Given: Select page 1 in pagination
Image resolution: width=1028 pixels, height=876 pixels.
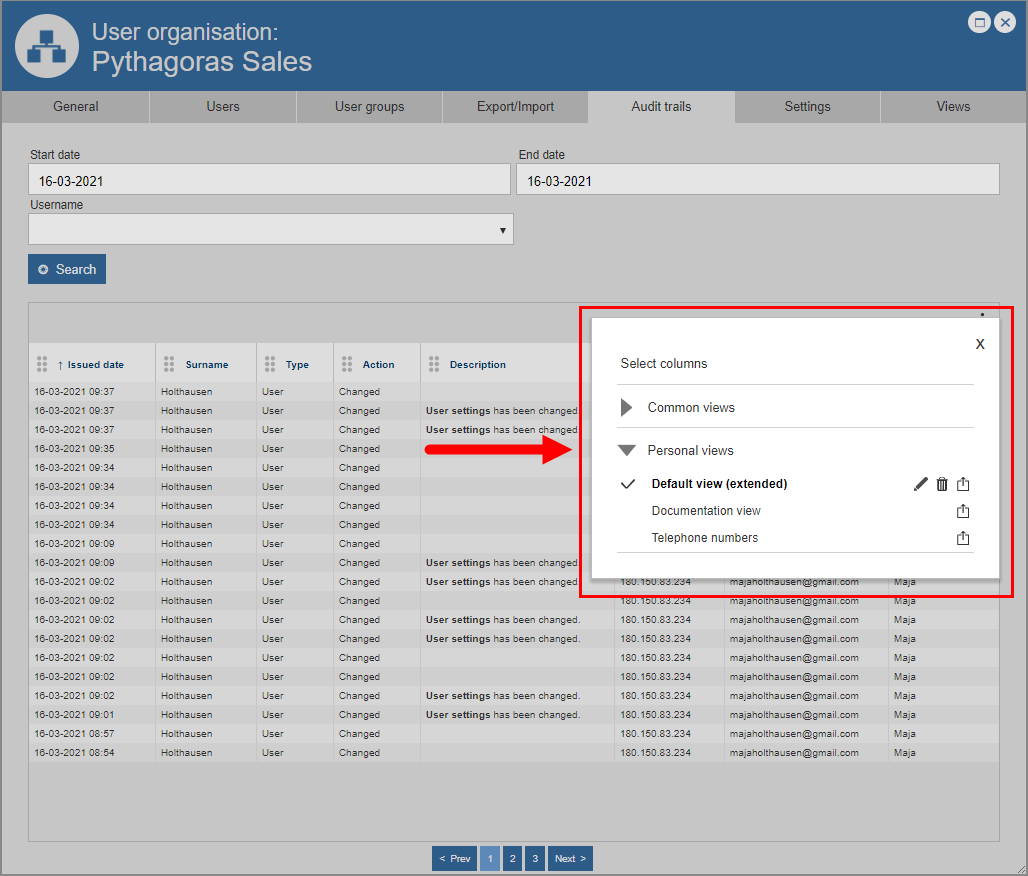Looking at the screenshot, I should 490,859.
